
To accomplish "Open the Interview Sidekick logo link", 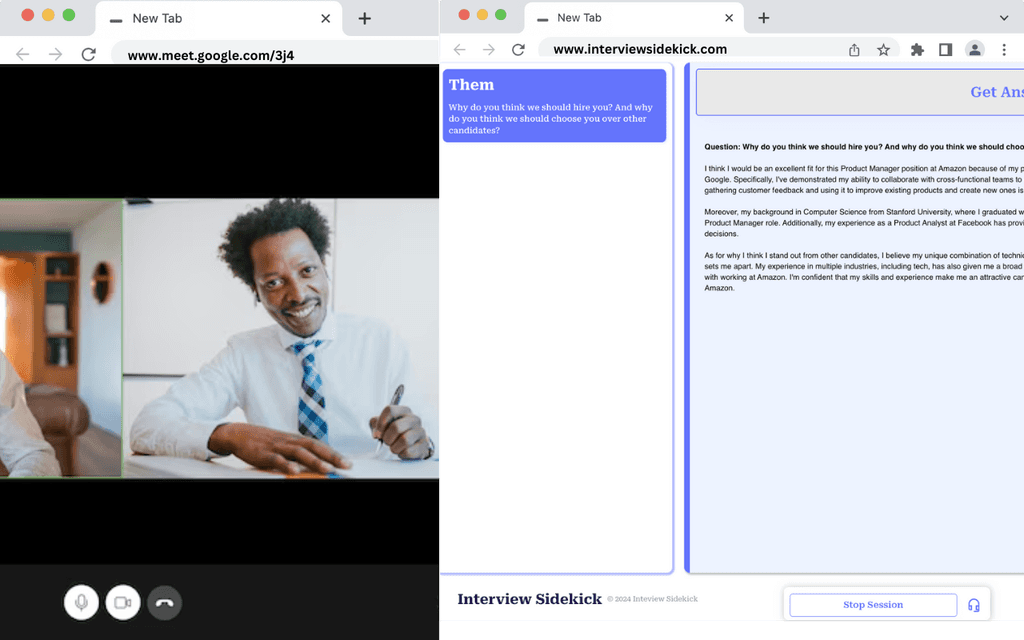I will click(x=529, y=598).
